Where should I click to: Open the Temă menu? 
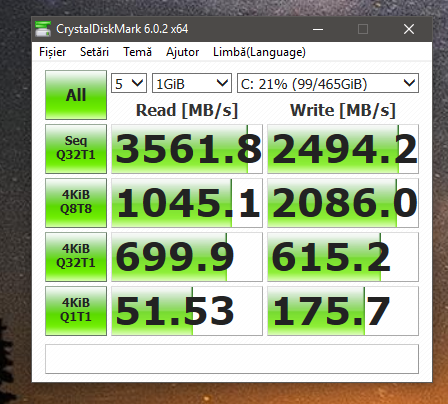[x=137, y=52]
